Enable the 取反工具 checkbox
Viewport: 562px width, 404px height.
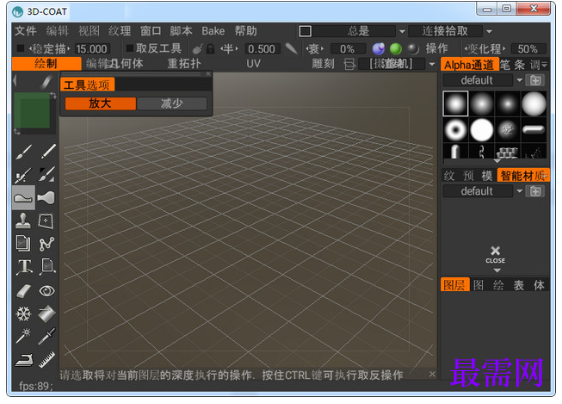point(130,48)
